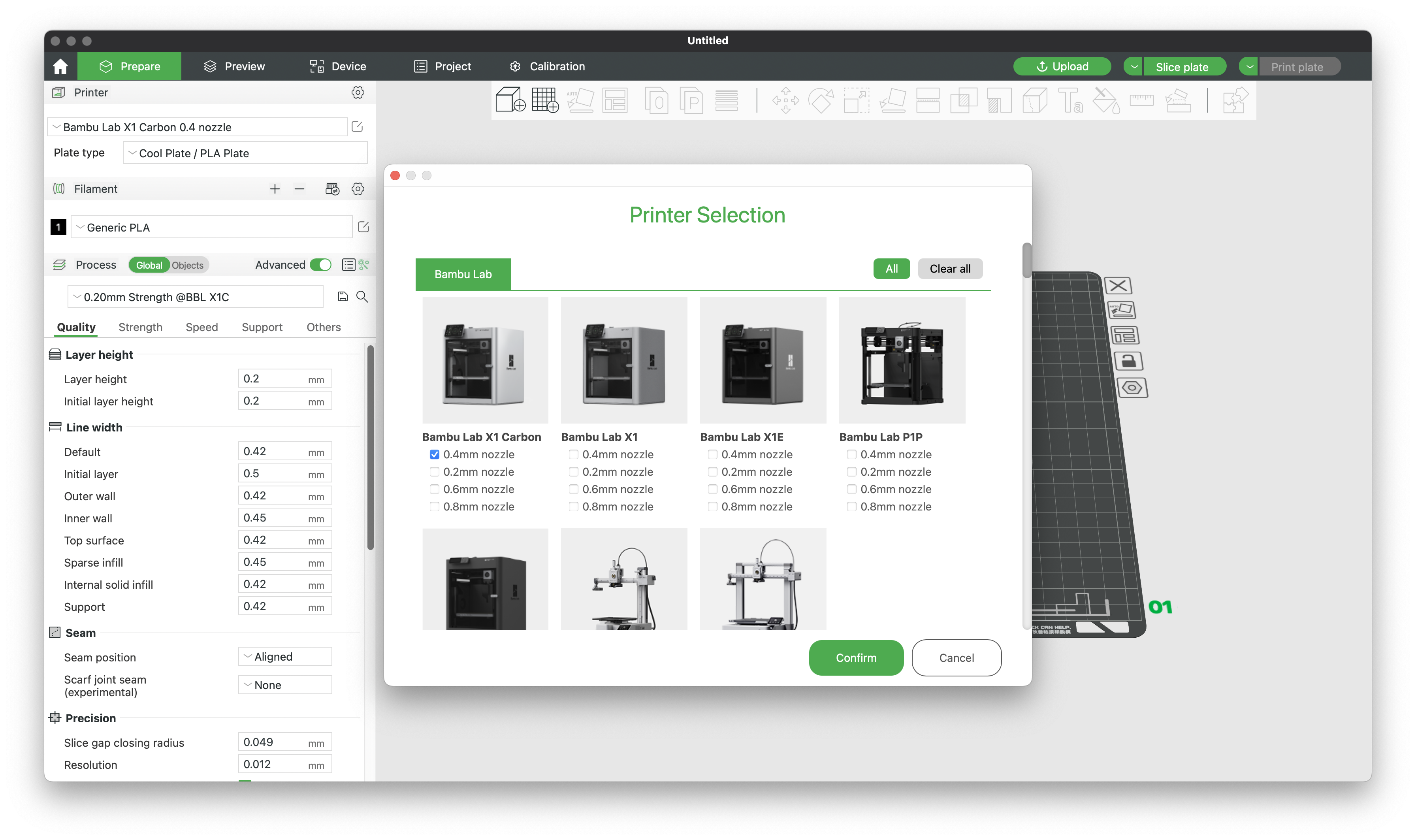Select the Measure tool icon
1416x840 pixels.
1142,100
